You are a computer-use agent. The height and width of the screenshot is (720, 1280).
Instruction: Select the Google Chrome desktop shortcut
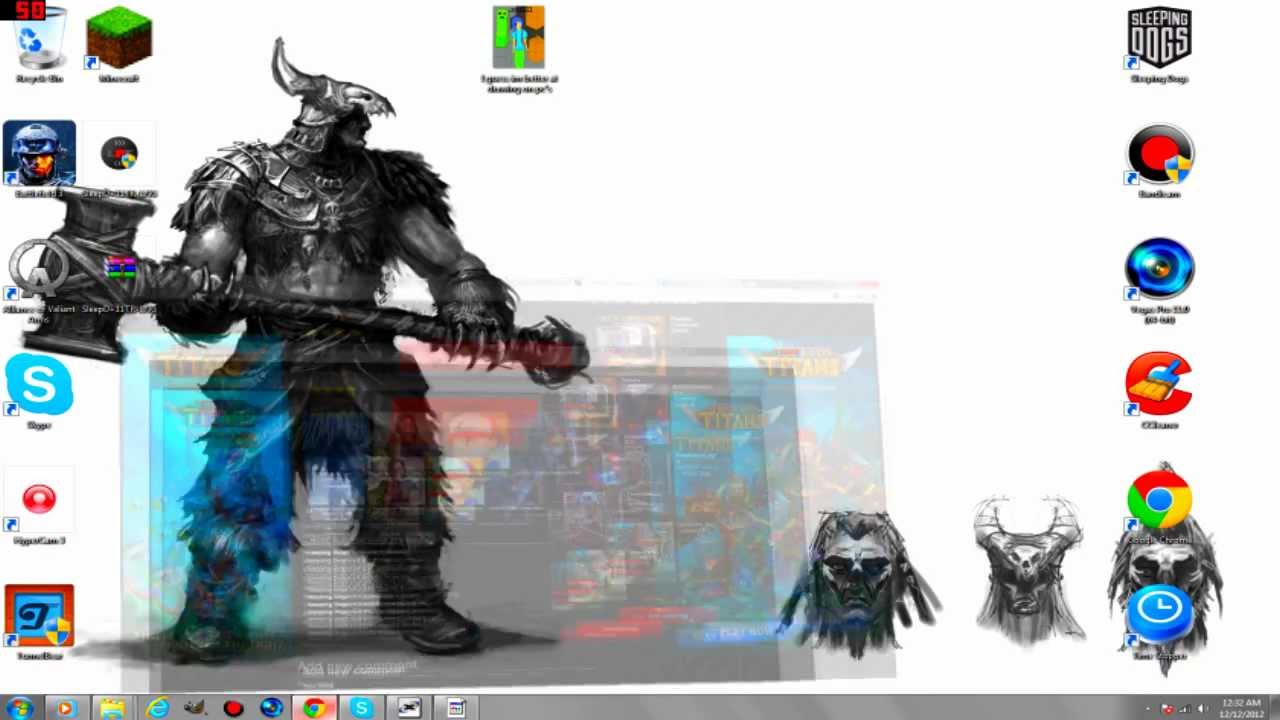(1159, 507)
